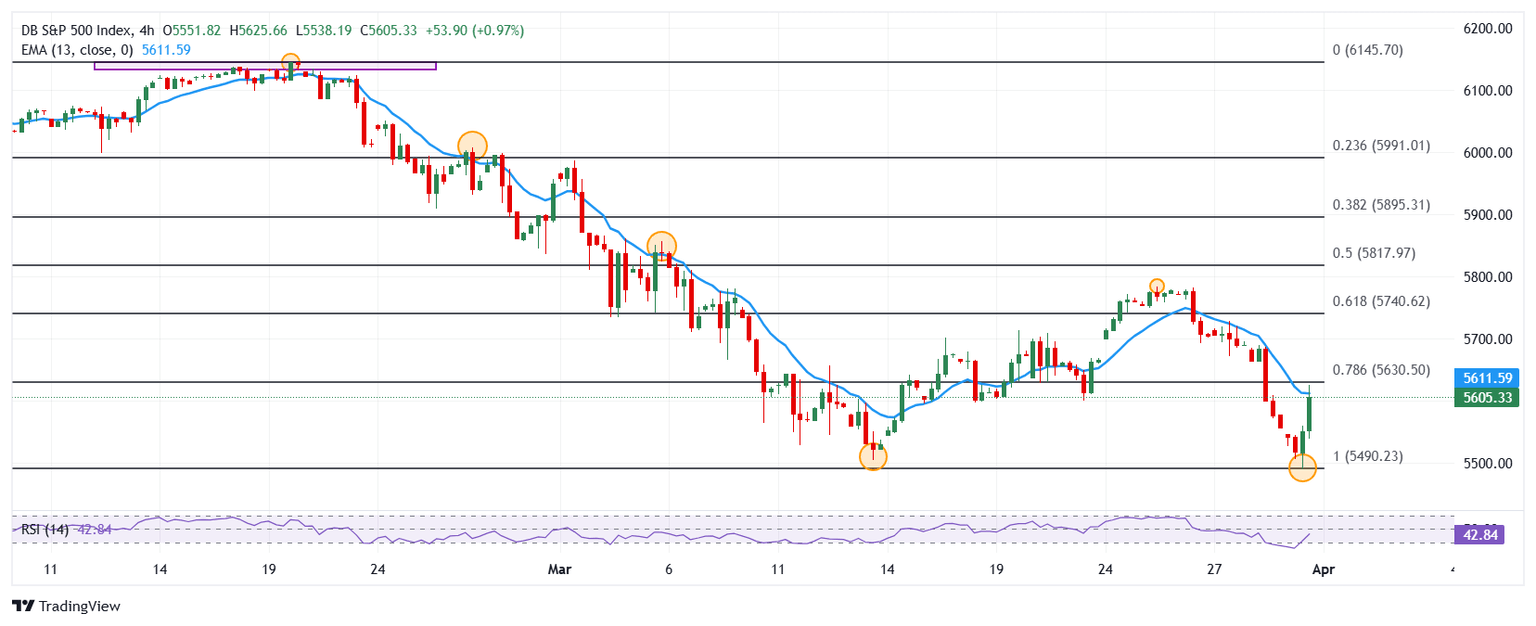This screenshot has width=1536, height=626.
Task: Select the 0.786 (5630.50) Fibonacci label
Action: point(1381,370)
